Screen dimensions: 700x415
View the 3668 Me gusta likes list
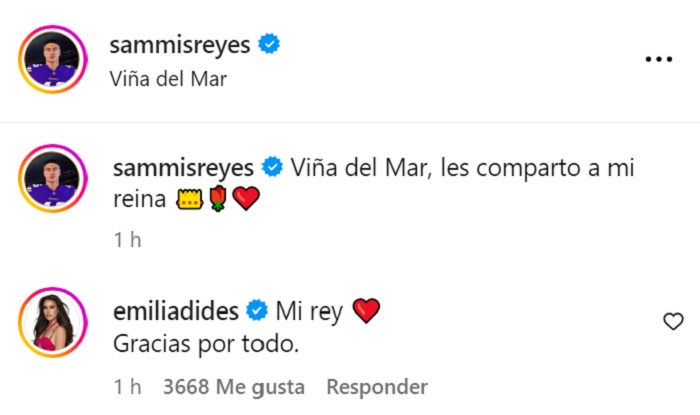[x=233, y=387]
